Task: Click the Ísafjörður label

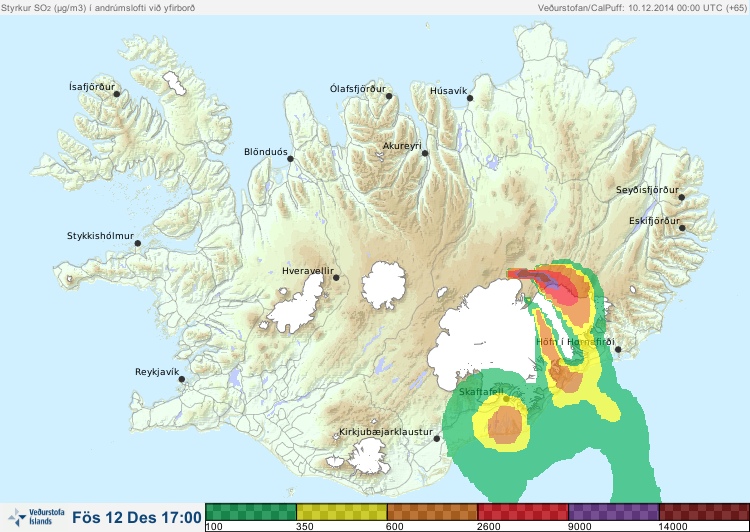Action: [x=92, y=87]
